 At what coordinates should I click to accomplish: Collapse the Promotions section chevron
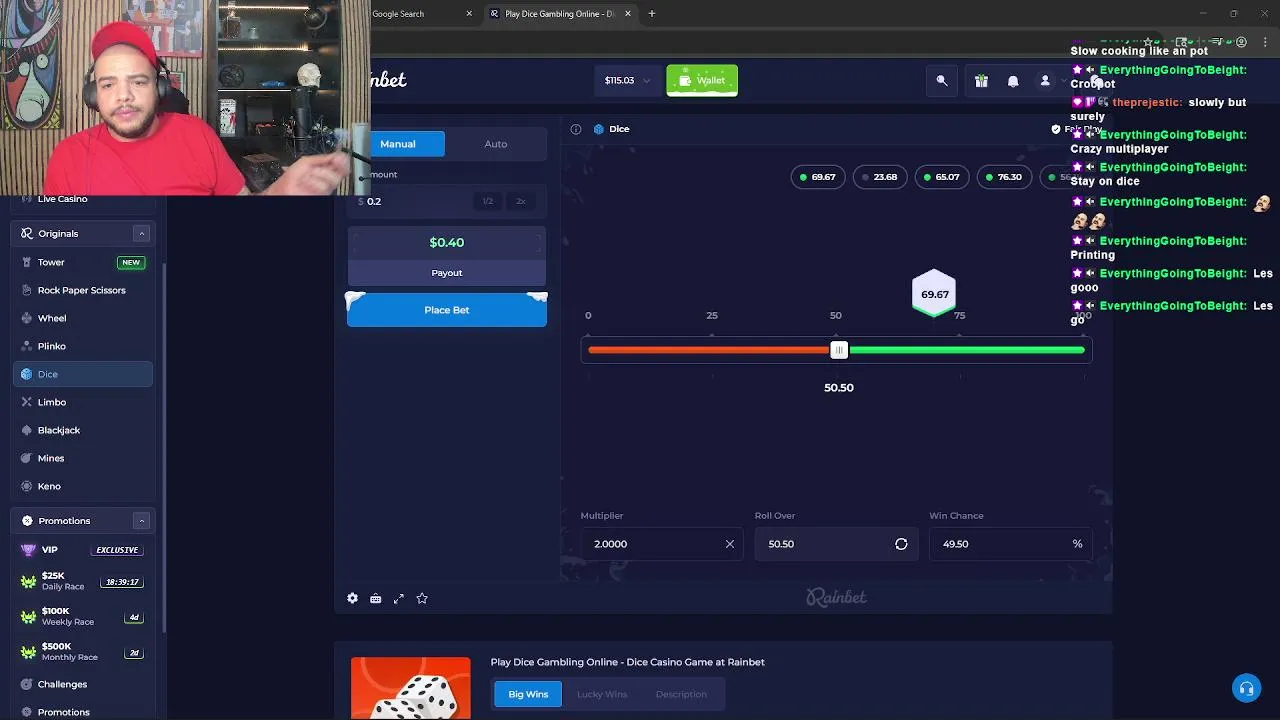[x=141, y=521]
